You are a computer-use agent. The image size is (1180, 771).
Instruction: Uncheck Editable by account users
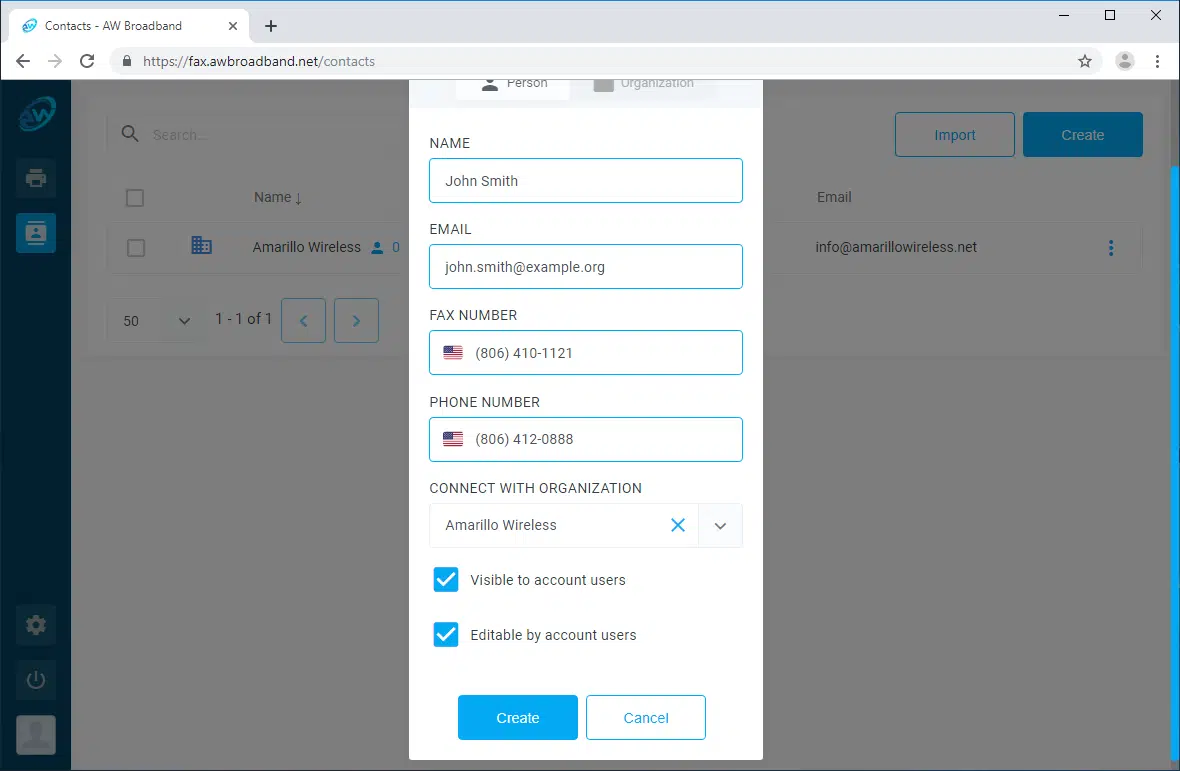click(x=446, y=635)
